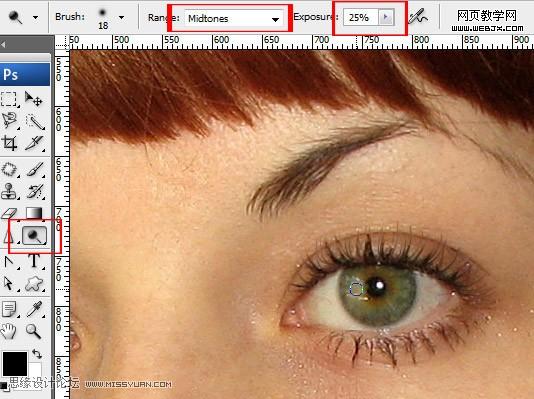Click the Ps logo header

pyautogui.click(x=25, y=75)
